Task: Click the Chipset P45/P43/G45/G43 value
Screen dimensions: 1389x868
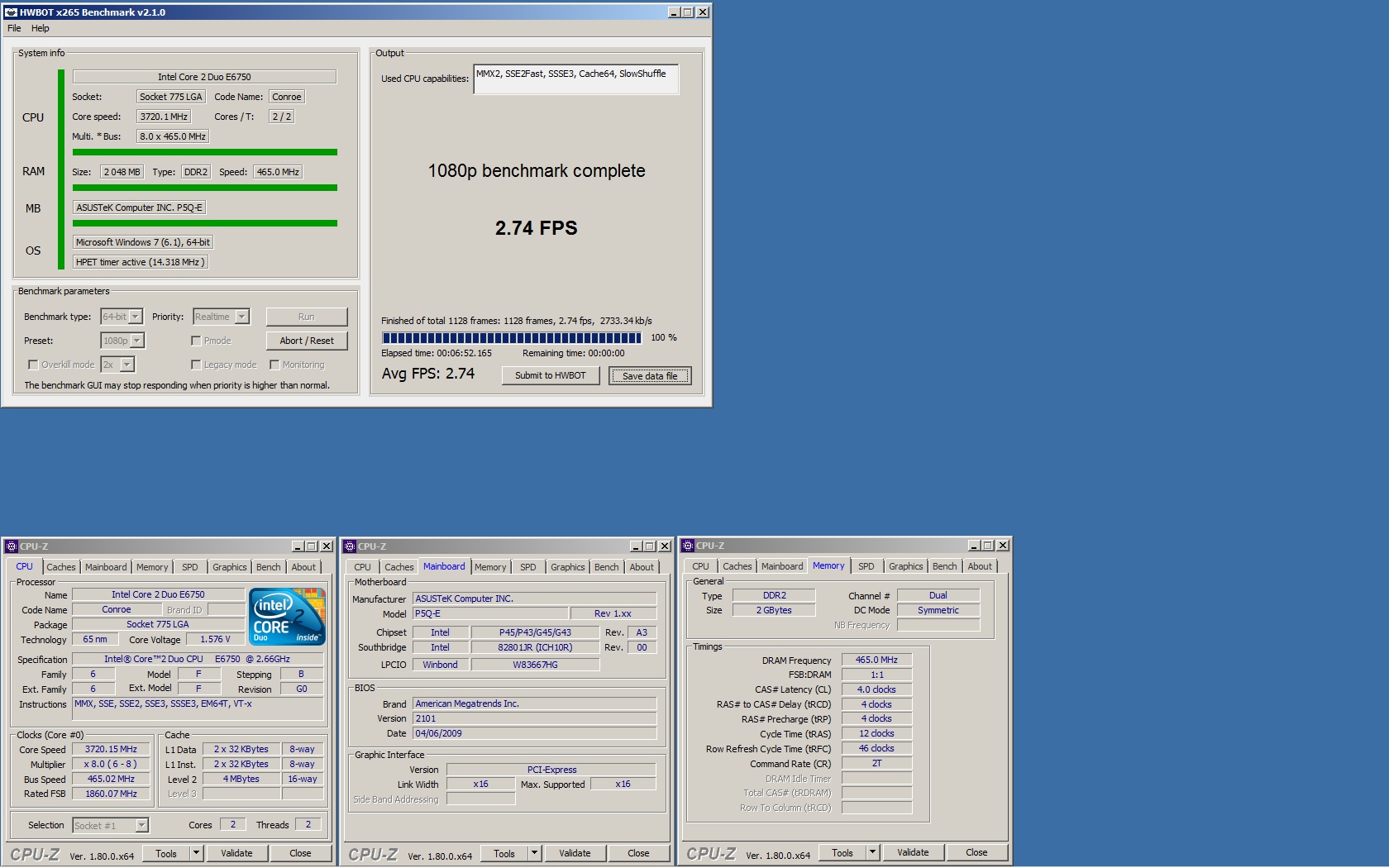Action: tap(535, 632)
